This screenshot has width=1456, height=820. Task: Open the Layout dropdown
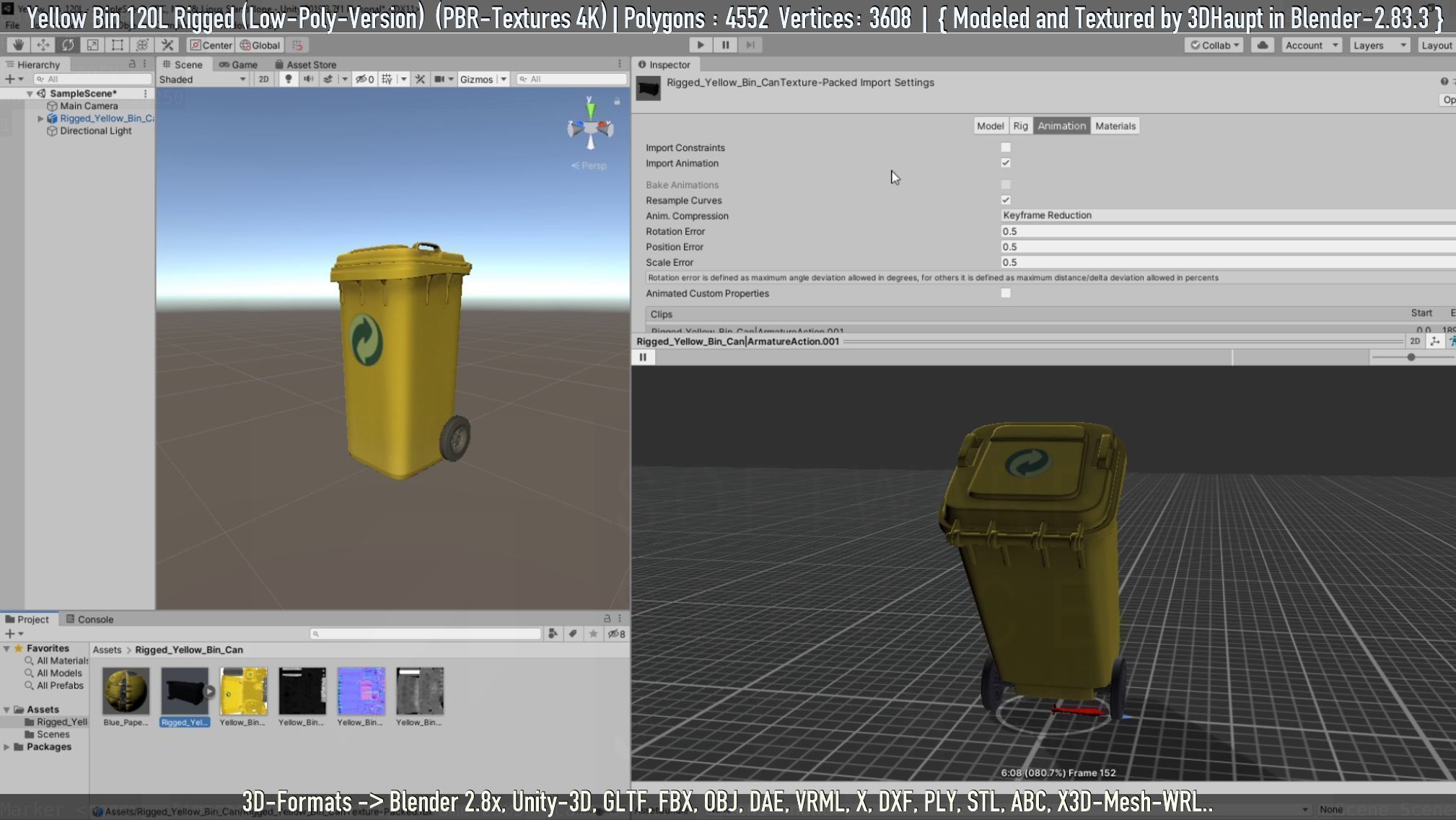(x=1436, y=45)
